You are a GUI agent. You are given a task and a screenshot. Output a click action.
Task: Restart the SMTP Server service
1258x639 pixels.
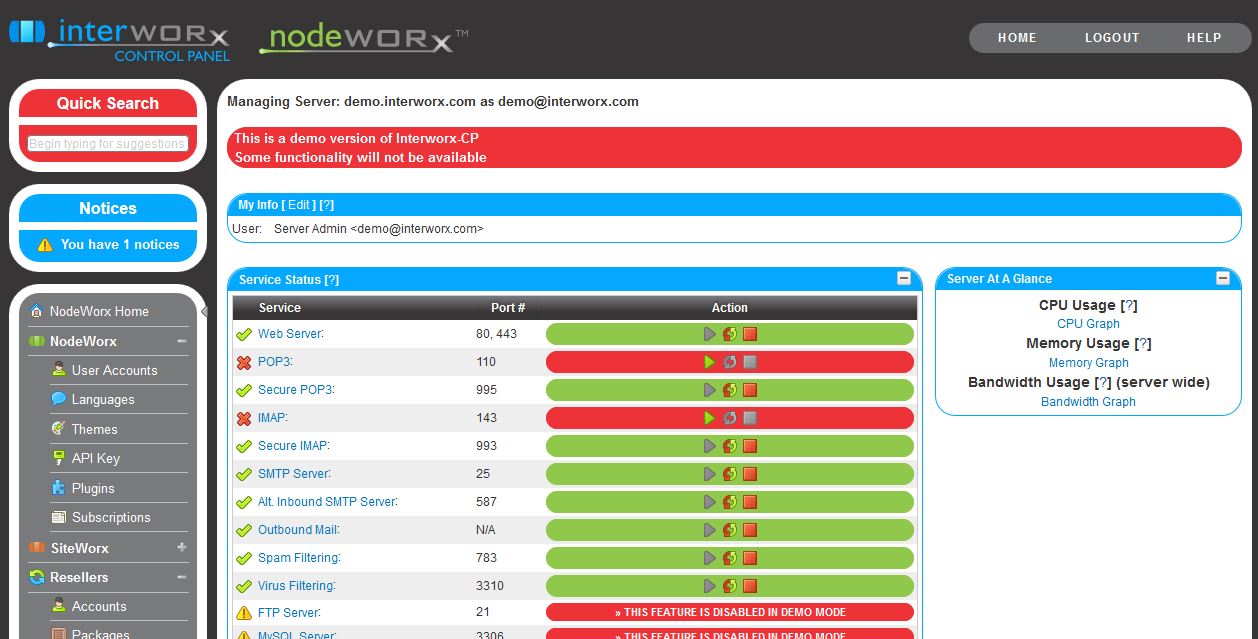[x=730, y=474]
